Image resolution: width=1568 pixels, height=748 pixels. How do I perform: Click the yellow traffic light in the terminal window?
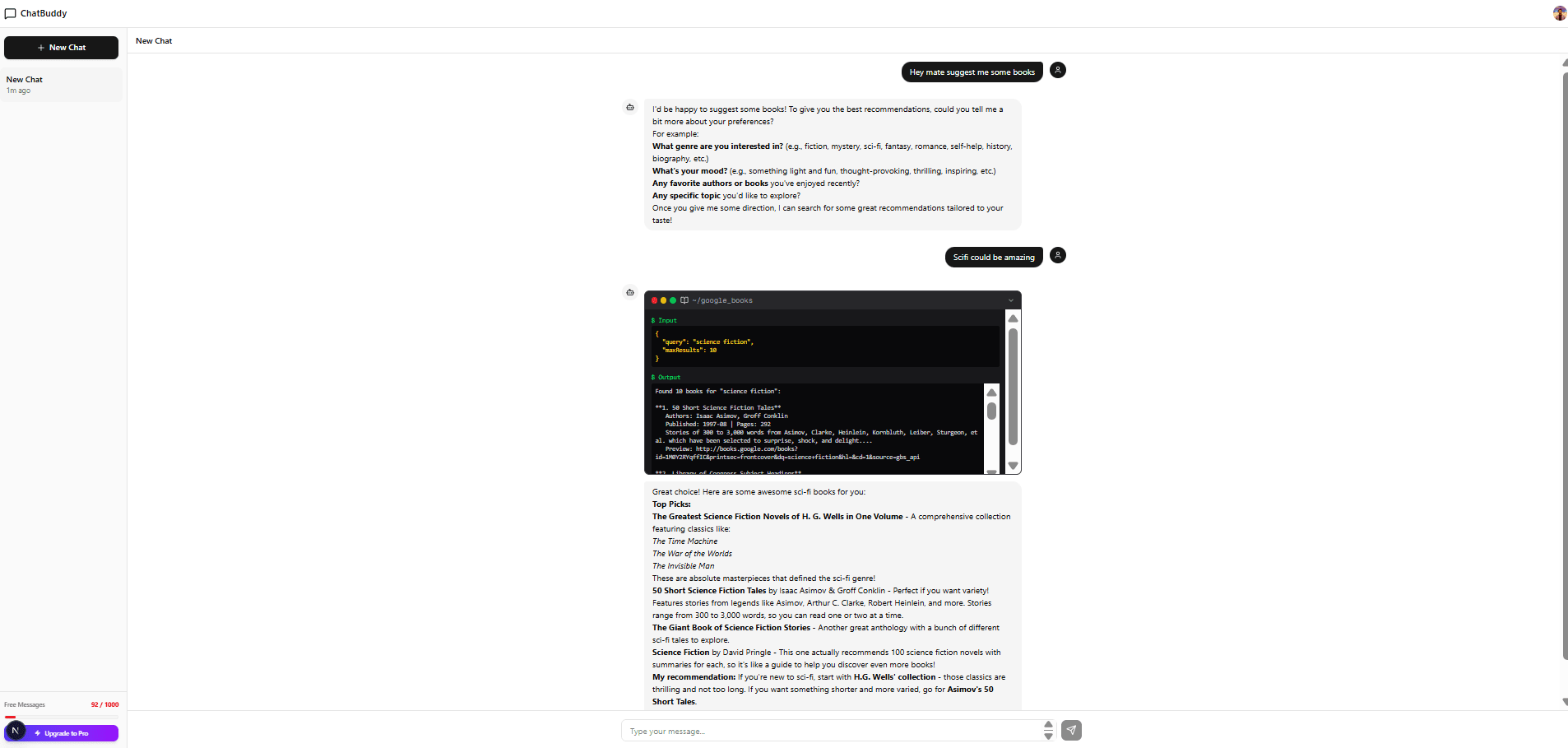663,300
